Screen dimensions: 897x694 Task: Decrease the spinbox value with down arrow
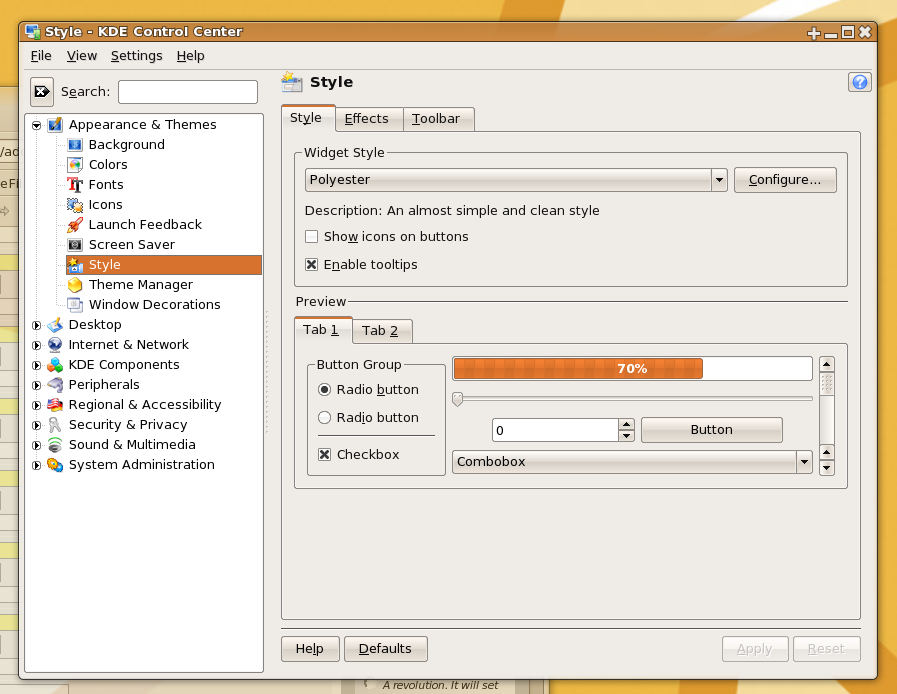(x=626, y=436)
